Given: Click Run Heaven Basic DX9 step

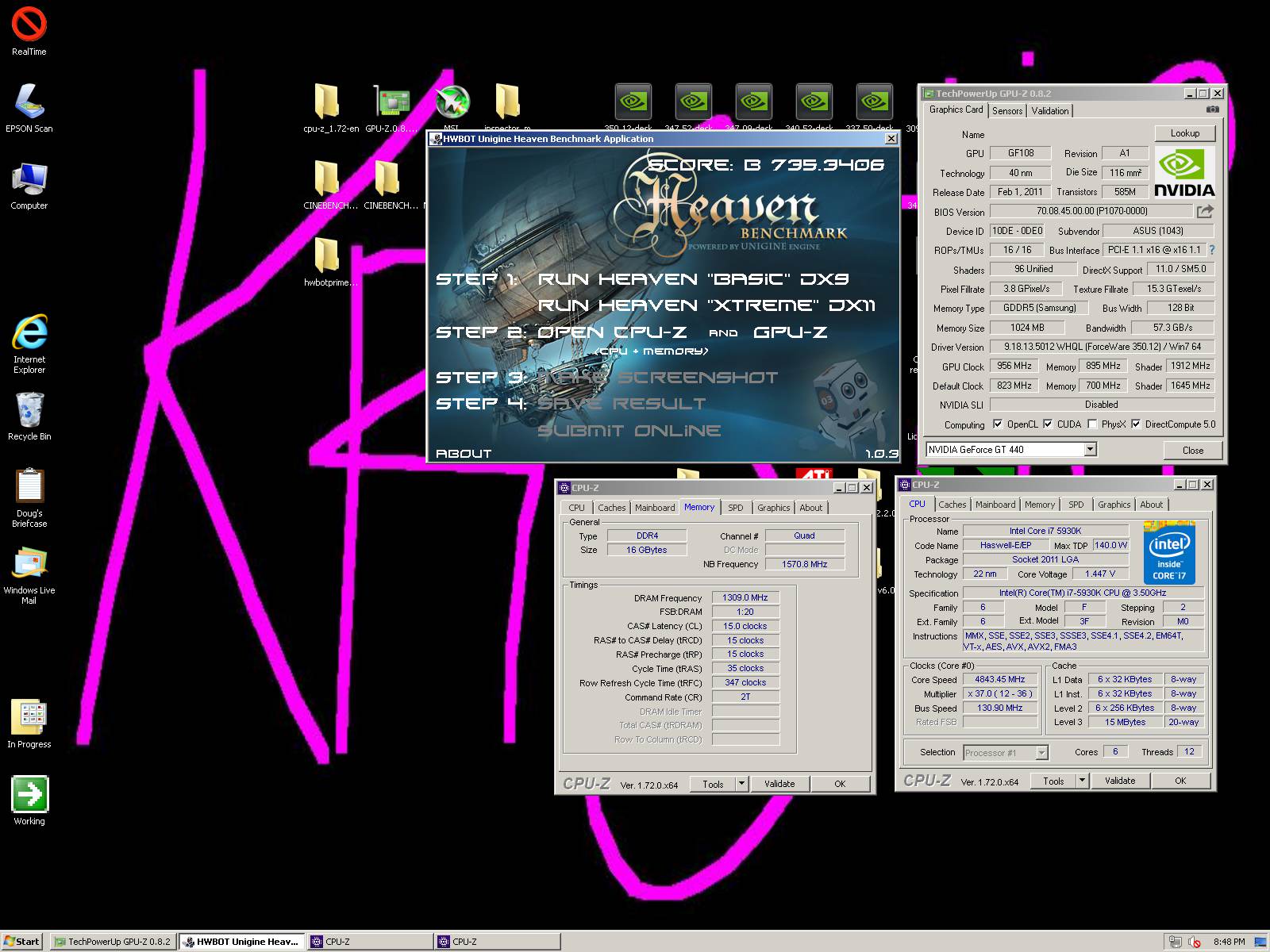Looking at the screenshot, I should point(694,279).
